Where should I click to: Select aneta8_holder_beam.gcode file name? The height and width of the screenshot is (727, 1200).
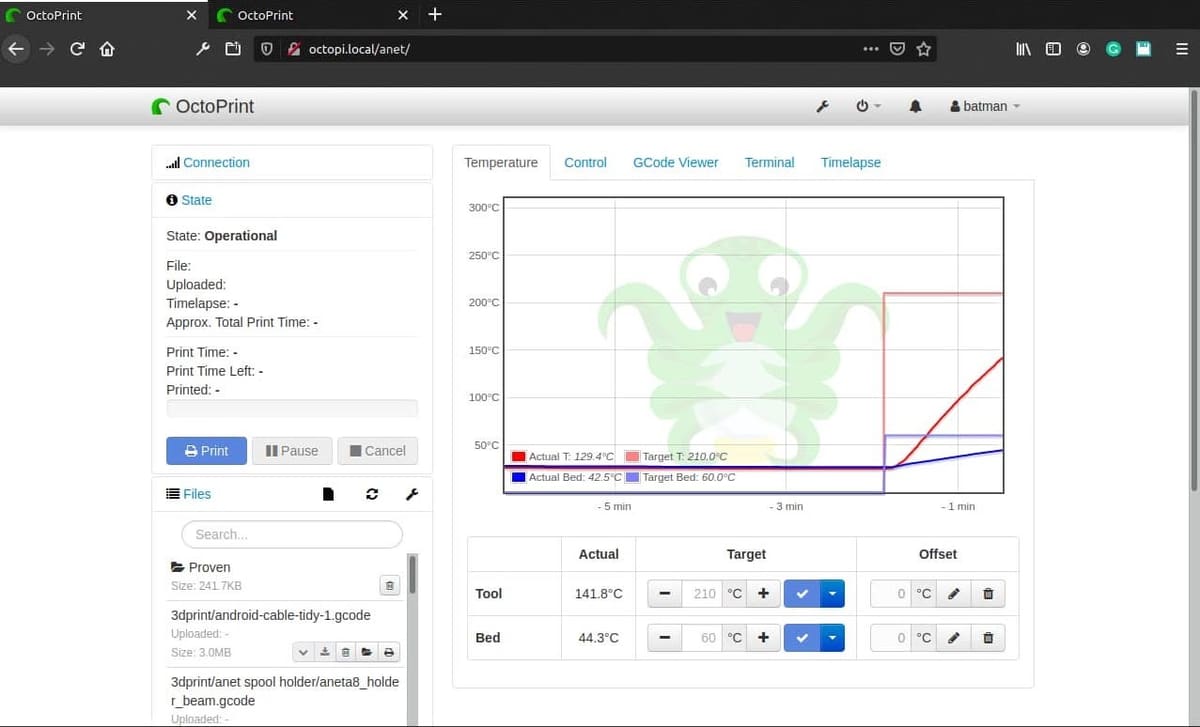[285, 691]
